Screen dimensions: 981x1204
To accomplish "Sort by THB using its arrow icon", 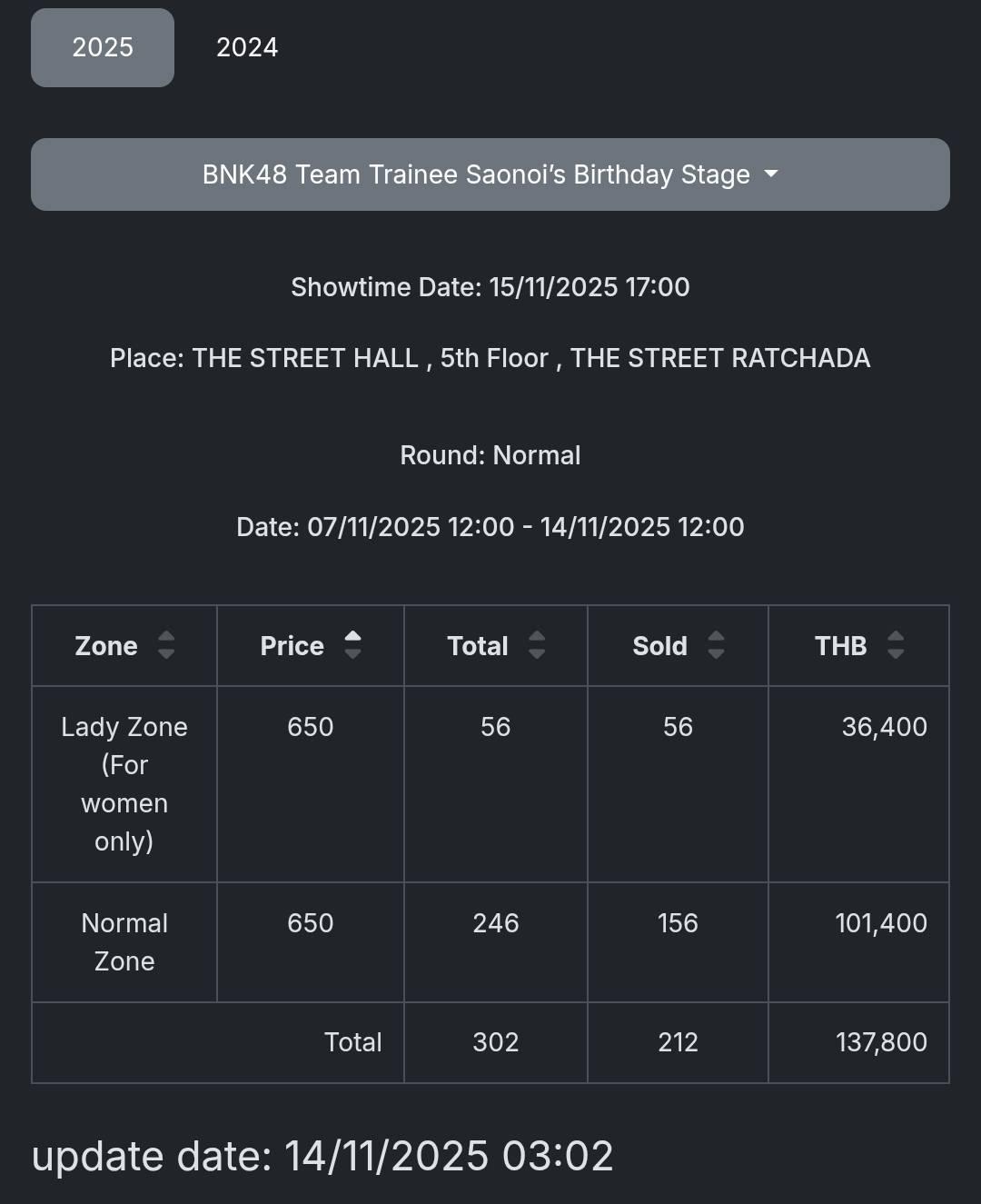I will pyautogui.click(x=896, y=645).
